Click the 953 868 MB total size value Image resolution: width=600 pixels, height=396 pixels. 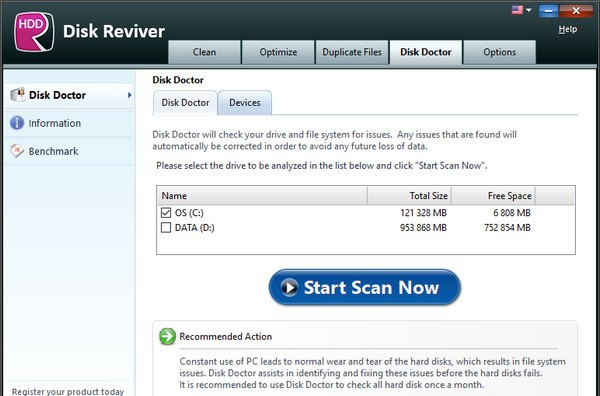423,228
